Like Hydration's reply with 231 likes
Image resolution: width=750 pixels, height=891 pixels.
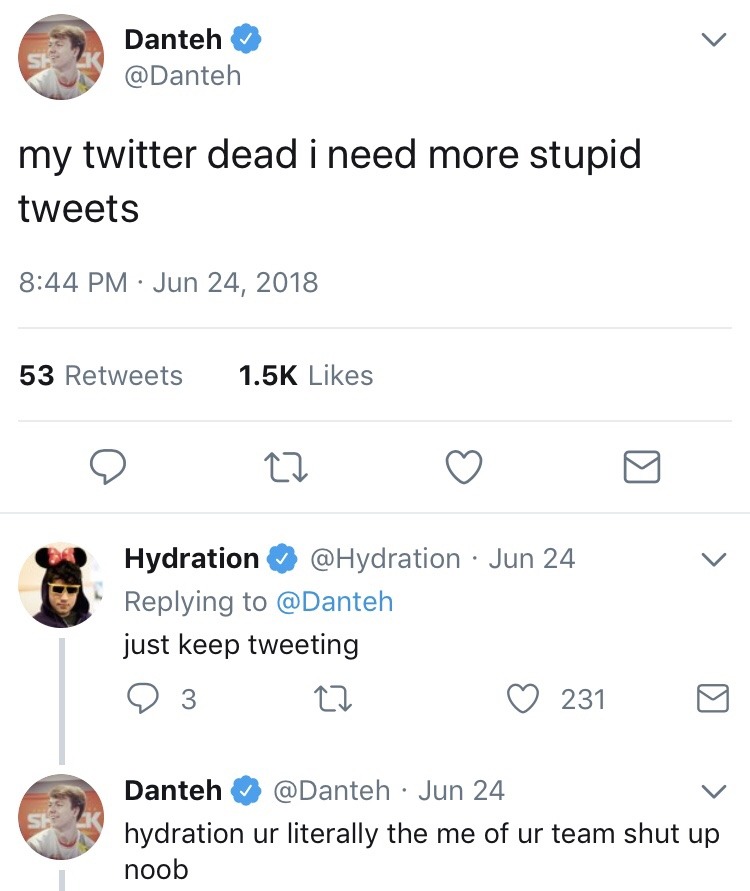click(524, 698)
